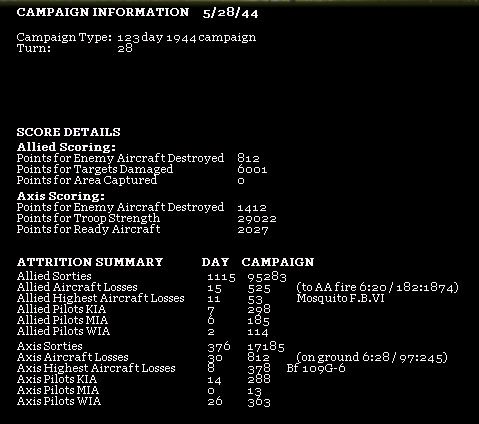Select Allied Pilots MIA campaign value 185

pos(258,321)
